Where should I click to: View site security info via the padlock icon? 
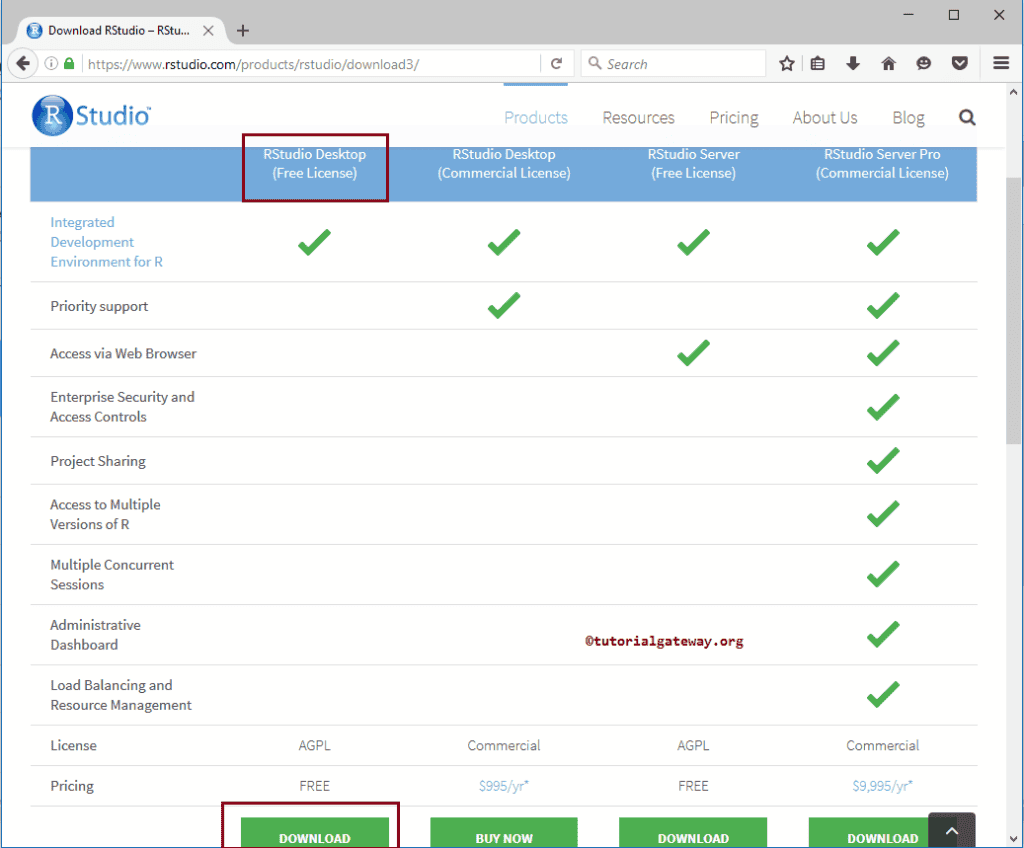(x=67, y=62)
